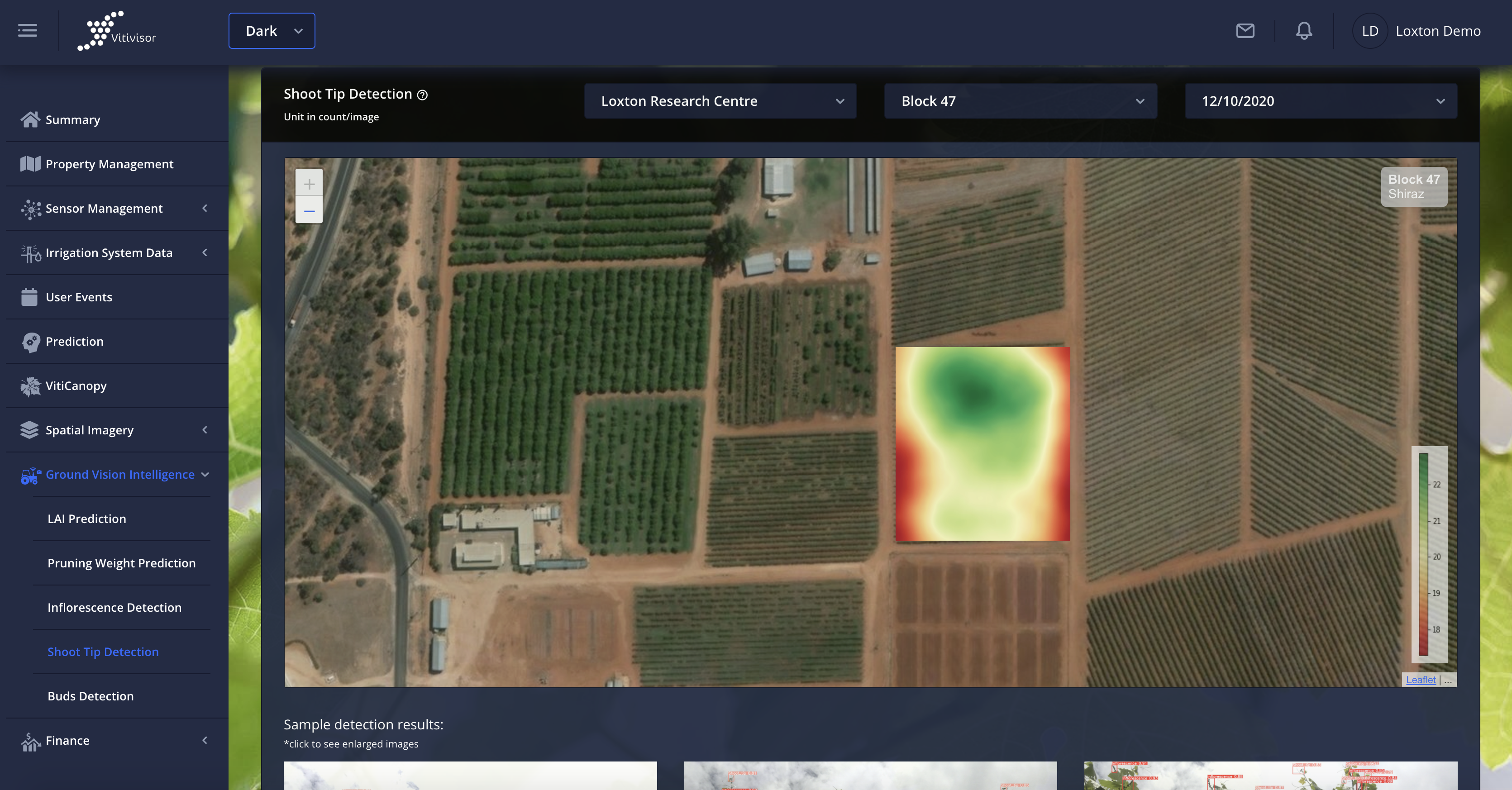1512x790 pixels.
Task: Open the mail envelope icon
Action: click(x=1245, y=30)
